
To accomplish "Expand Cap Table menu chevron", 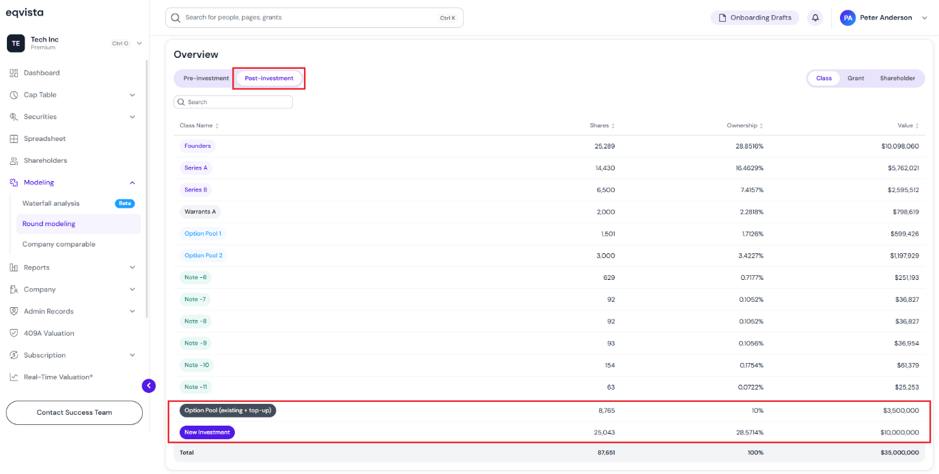I will 132,95.
